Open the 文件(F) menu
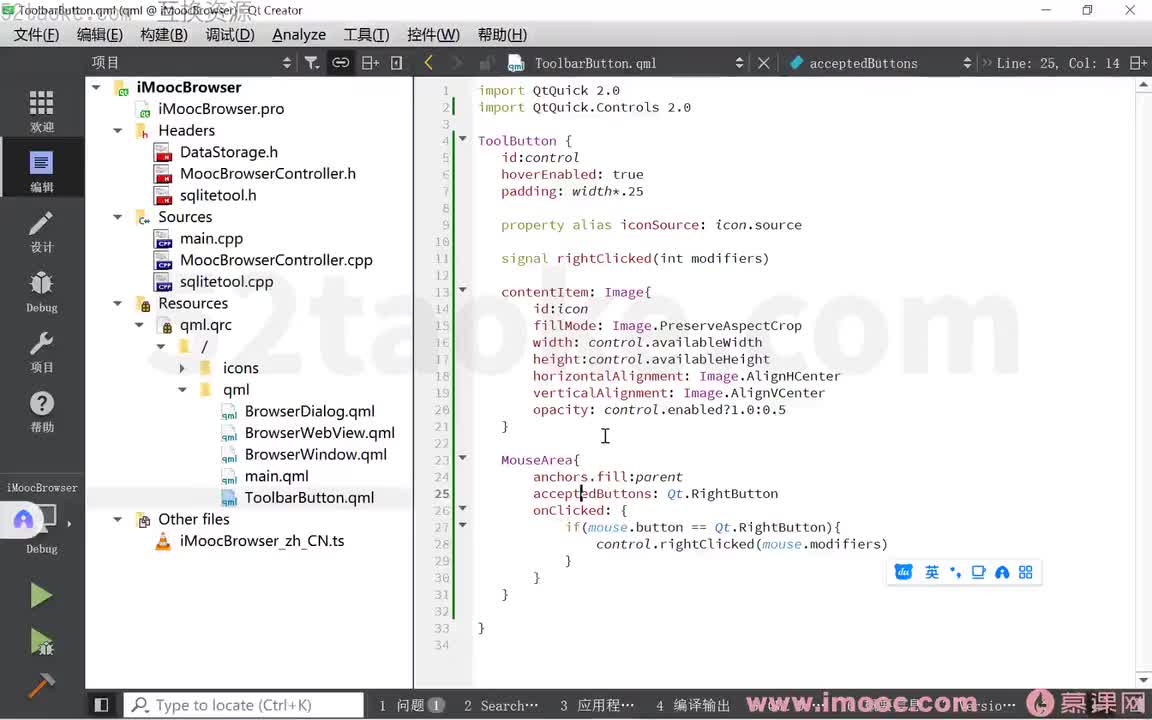Image resolution: width=1152 pixels, height=720 pixels. pyautogui.click(x=36, y=35)
